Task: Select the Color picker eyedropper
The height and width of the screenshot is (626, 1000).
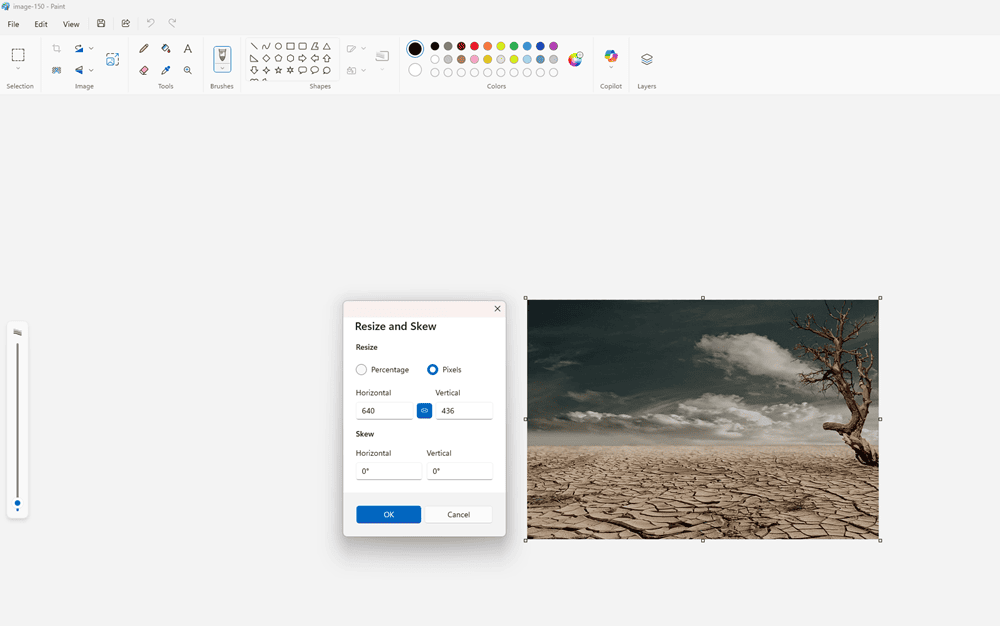Action: point(166,70)
